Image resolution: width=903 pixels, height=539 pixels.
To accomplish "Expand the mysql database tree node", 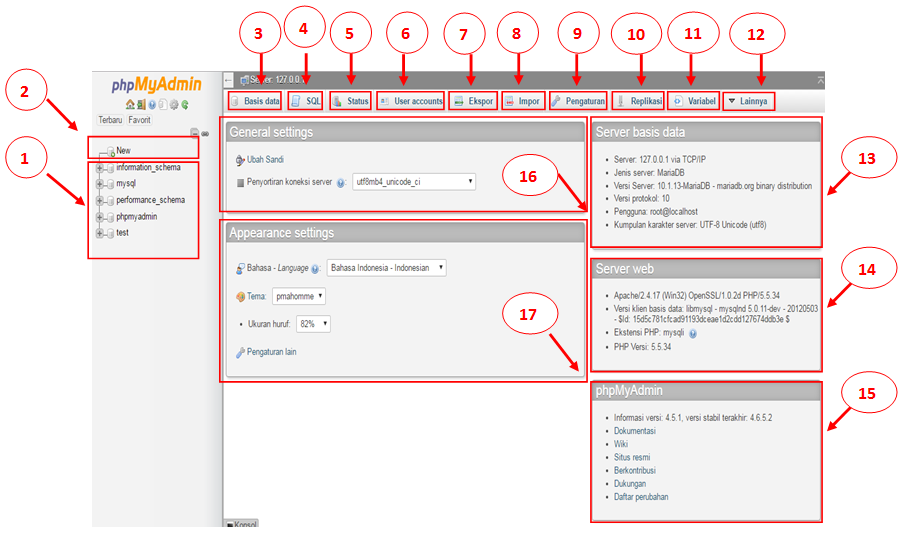I will click(x=100, y=184).
